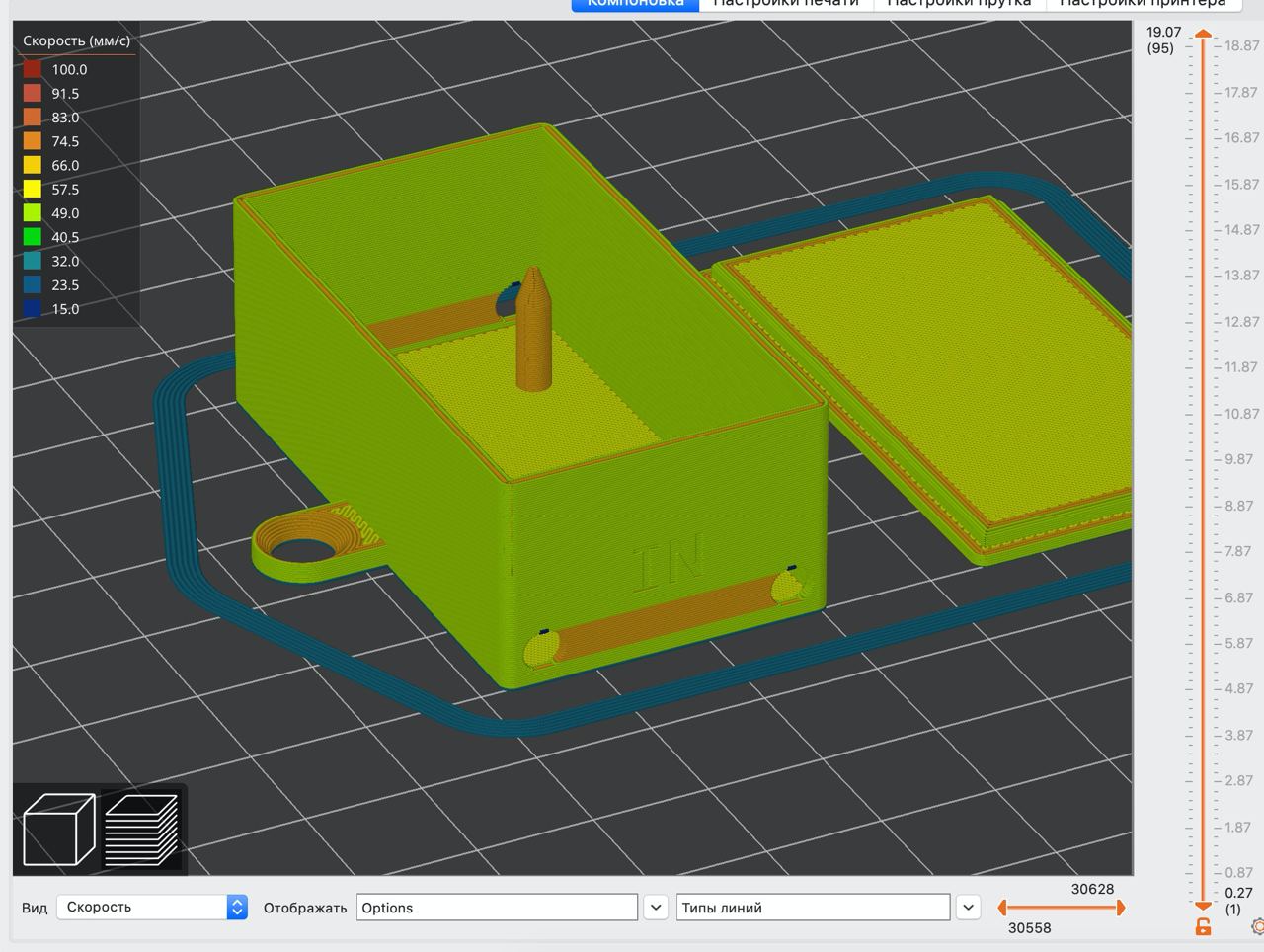Expand the Типы линий dropdown arrow
This screenshot has width=1264, height=952.
click(968, 908)
